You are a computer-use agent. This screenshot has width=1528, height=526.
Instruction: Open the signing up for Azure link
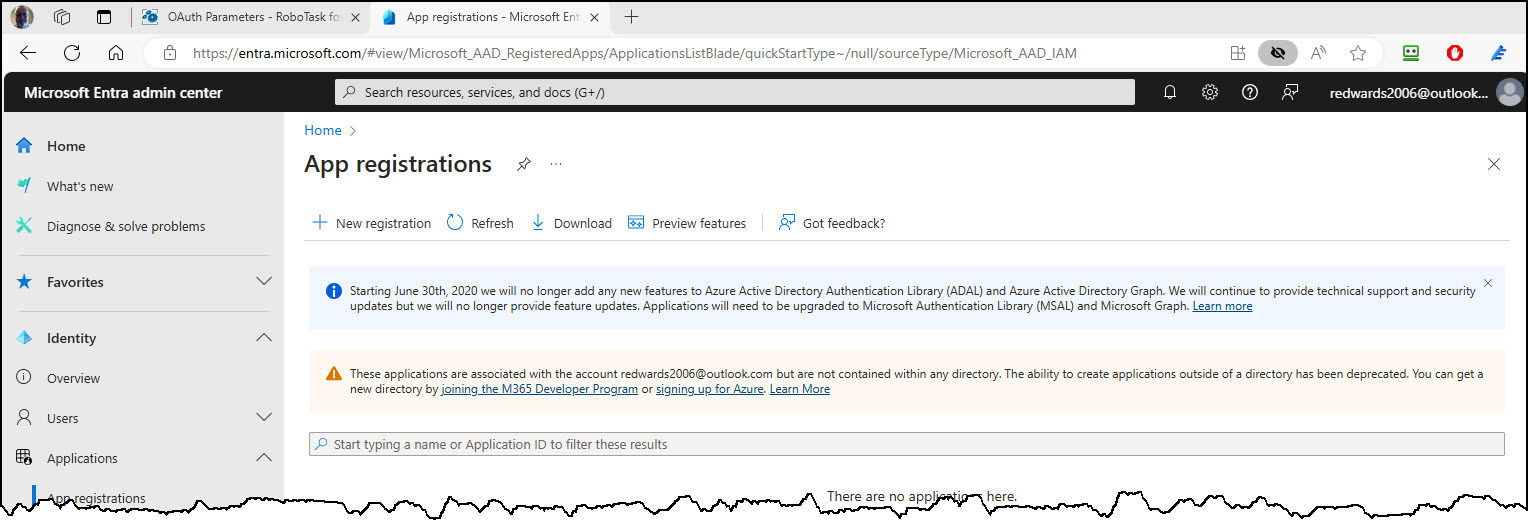coord(709,389)
